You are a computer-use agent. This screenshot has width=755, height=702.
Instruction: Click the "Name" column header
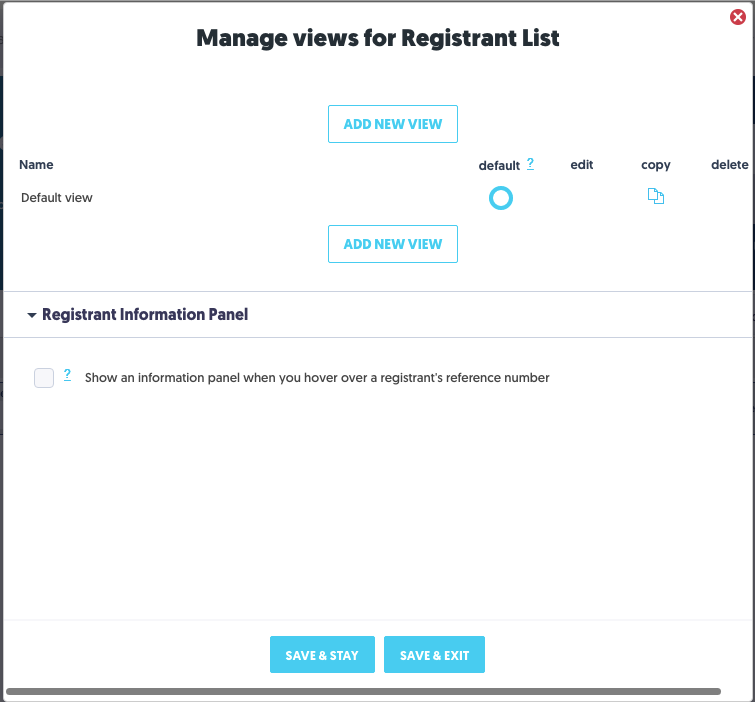(x=36, y=165)
